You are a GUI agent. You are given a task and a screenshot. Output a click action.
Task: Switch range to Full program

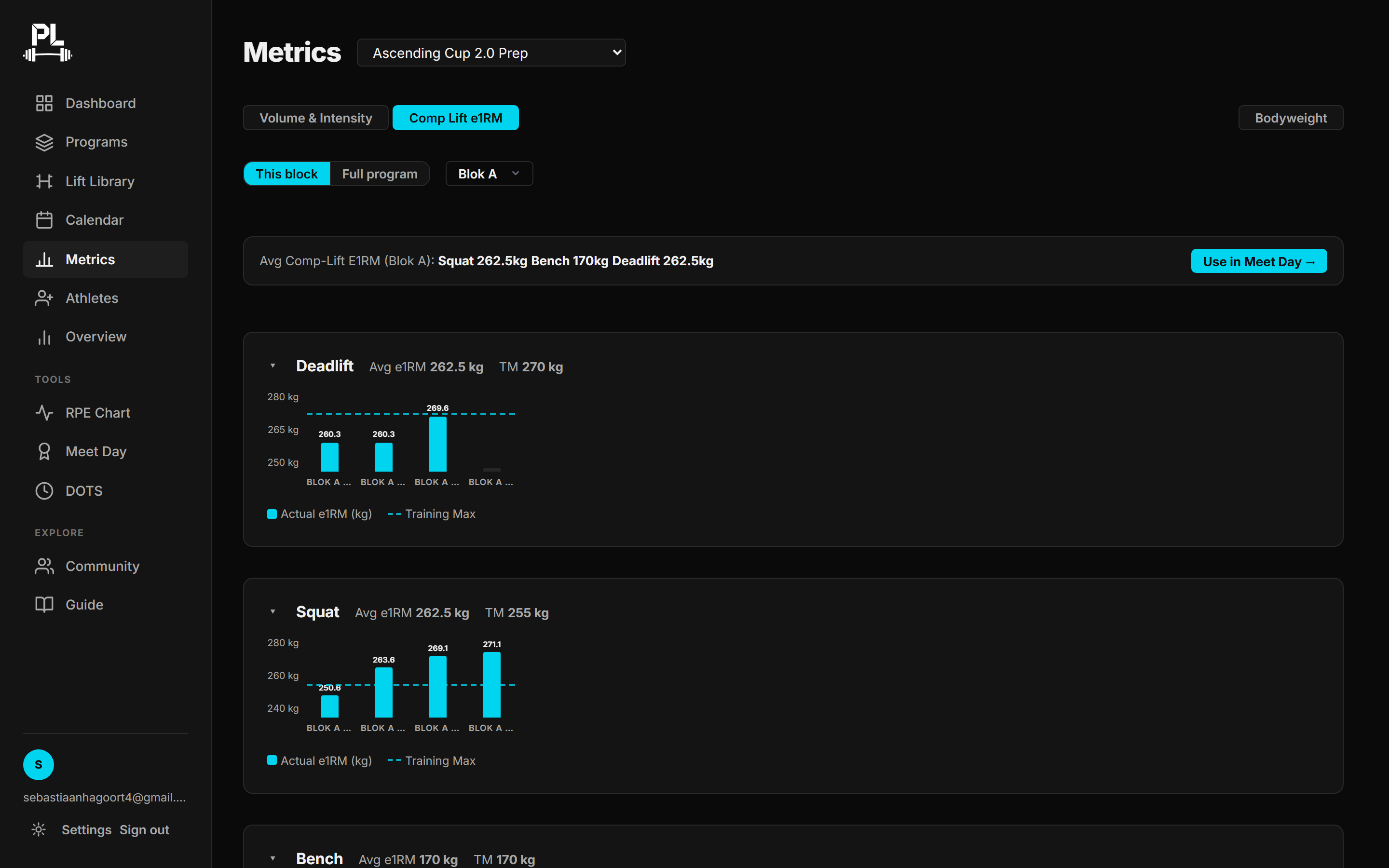[x=380, y=174]
